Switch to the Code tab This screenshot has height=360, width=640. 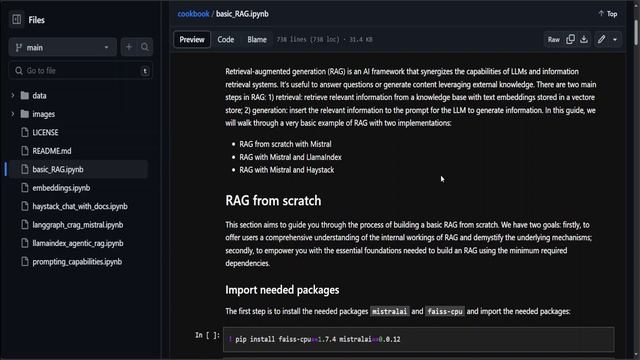click(x=226, y=40)
